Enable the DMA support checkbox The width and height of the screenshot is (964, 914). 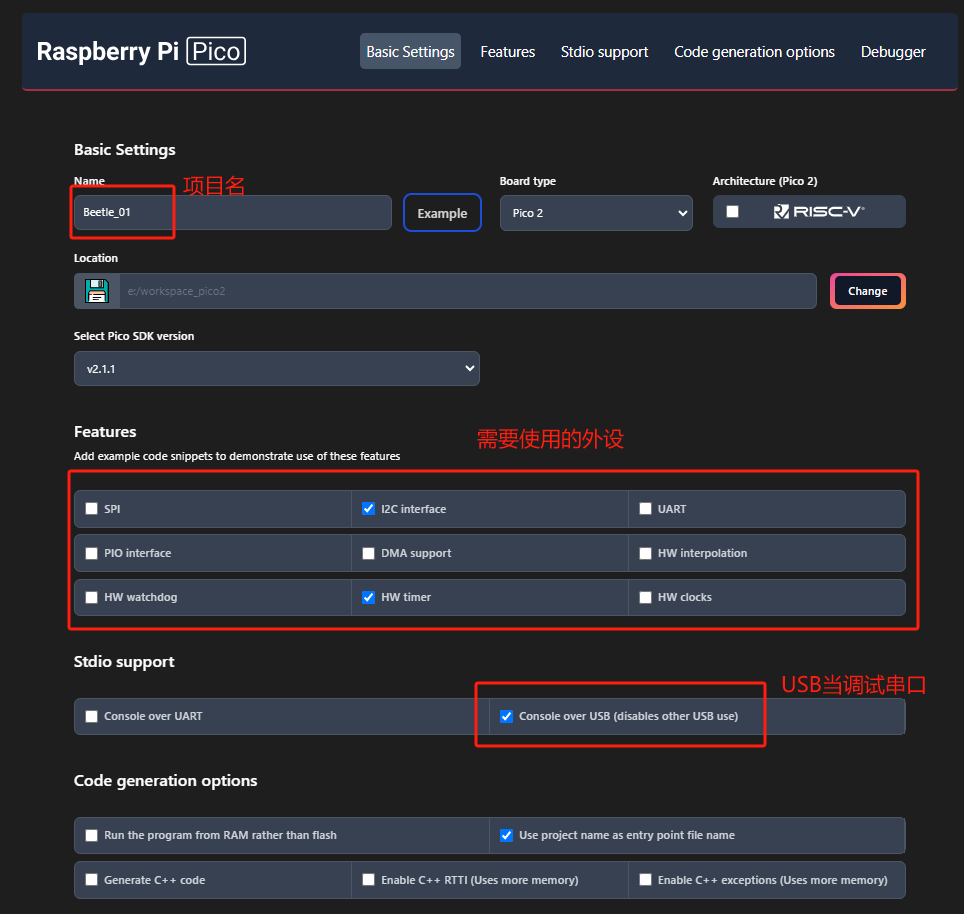click(368, 553)
